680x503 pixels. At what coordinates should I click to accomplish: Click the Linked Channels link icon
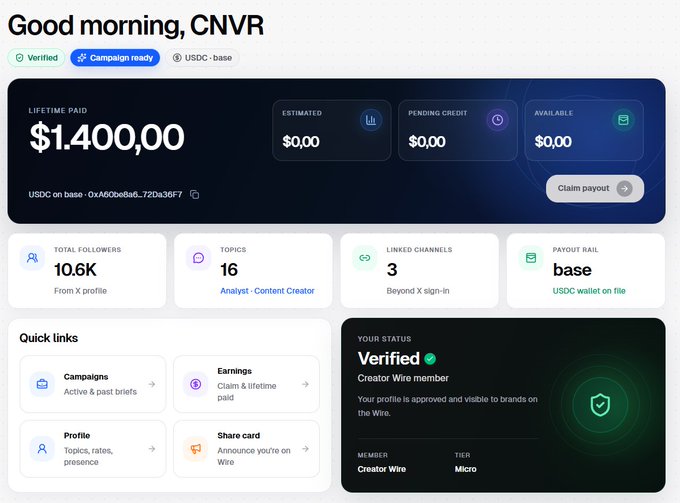tap(365, 258)
